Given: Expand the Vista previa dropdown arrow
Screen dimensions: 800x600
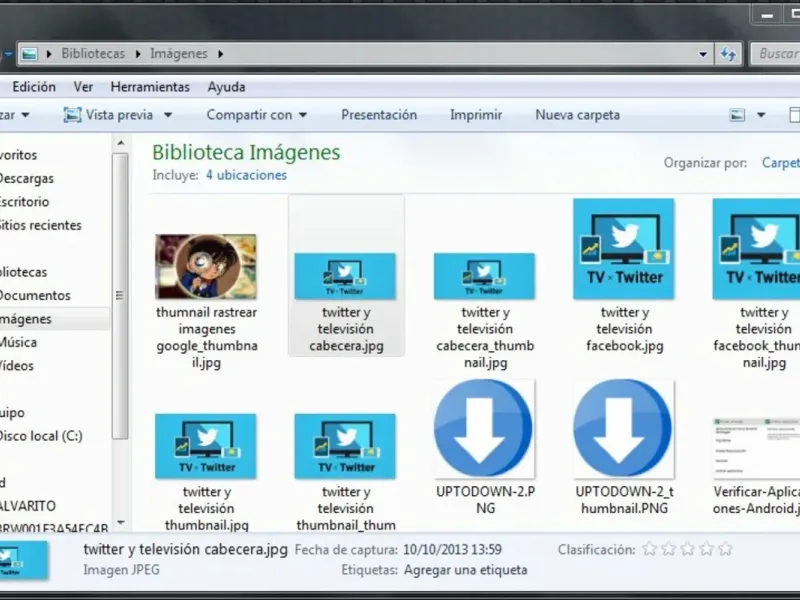Looking at the screenshot, I should (x=168, y=115).
